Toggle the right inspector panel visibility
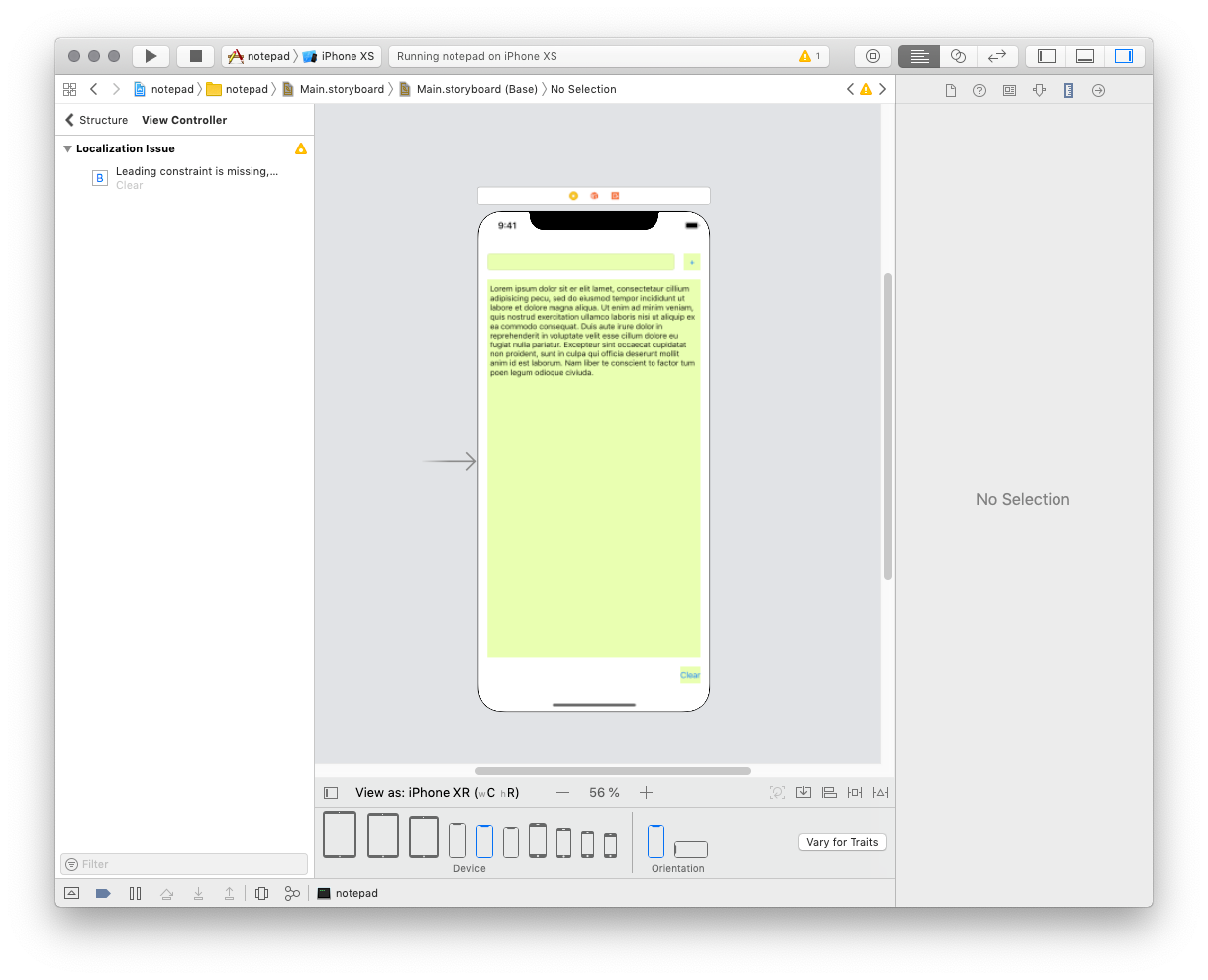This screenshot has width=1208, height=980. (x=1123, y=56)
